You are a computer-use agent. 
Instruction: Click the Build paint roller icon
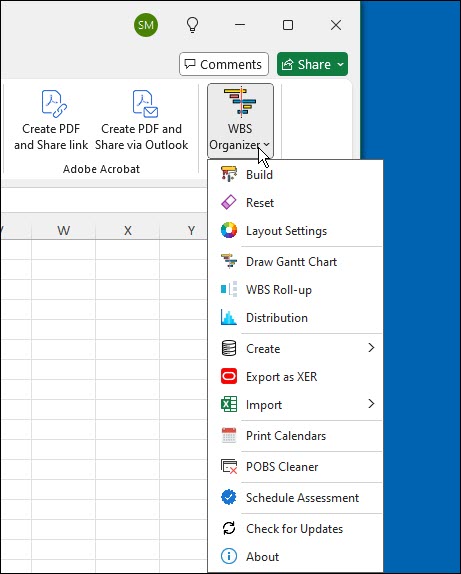point(229,174)
